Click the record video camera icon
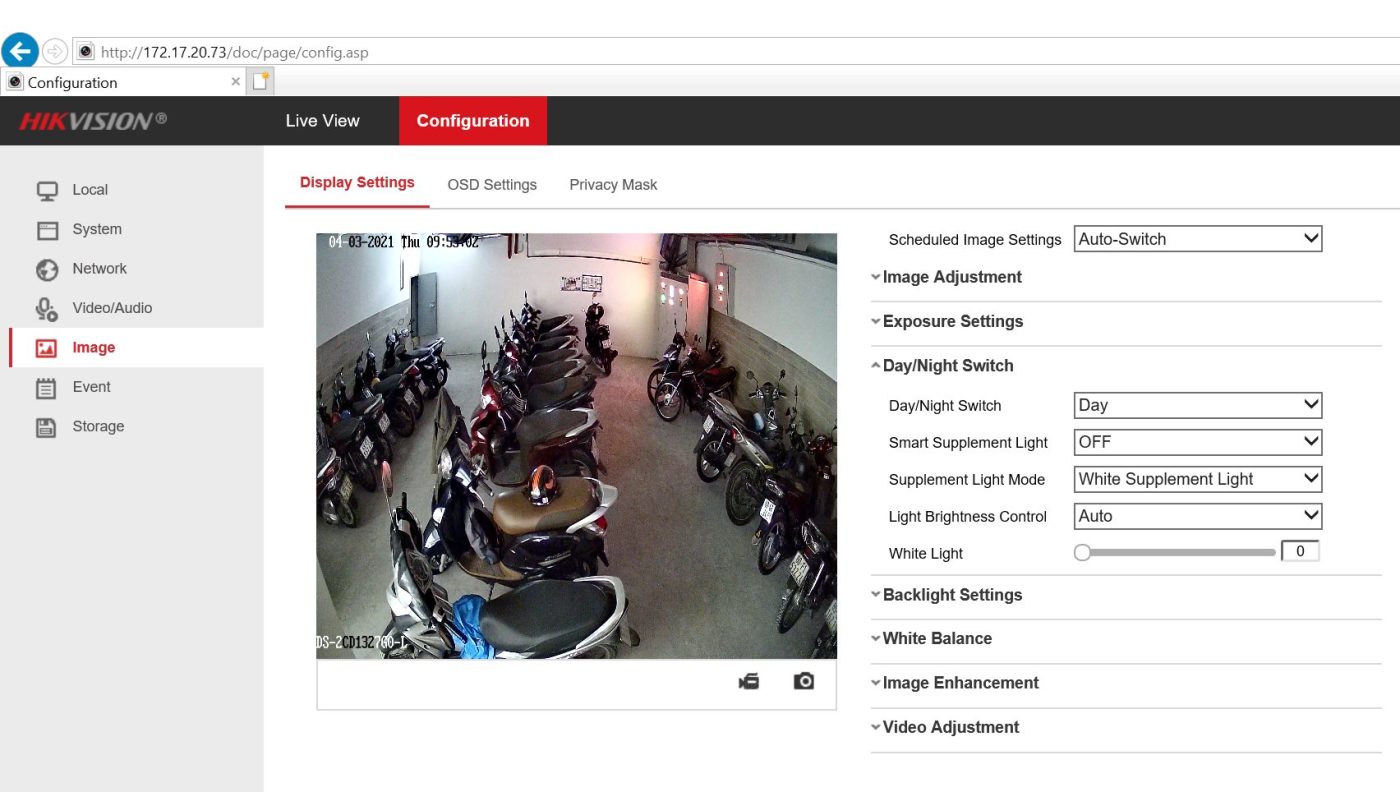The image size is (1400, 792). tap(748, 681)
